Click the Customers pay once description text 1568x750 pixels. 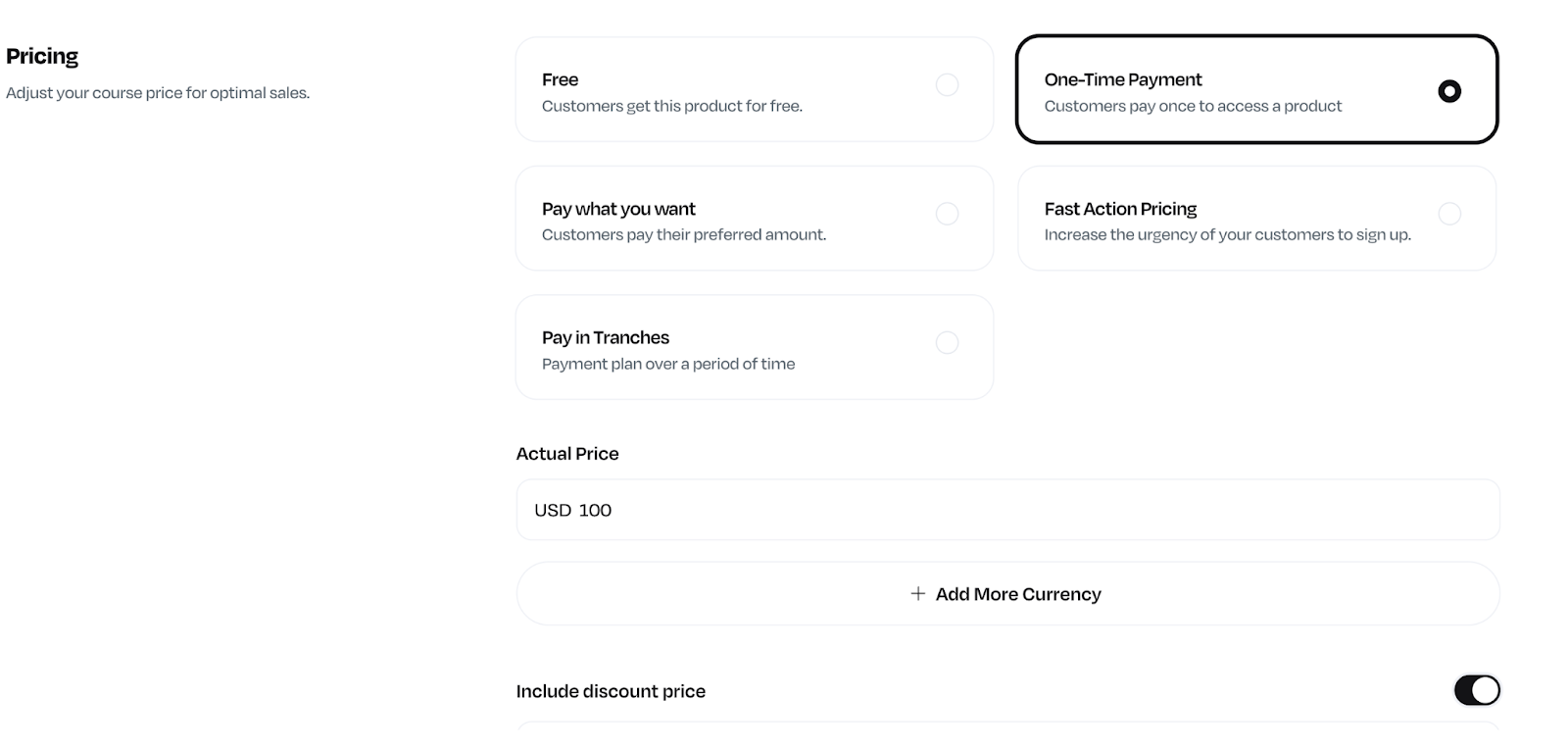1192,106
